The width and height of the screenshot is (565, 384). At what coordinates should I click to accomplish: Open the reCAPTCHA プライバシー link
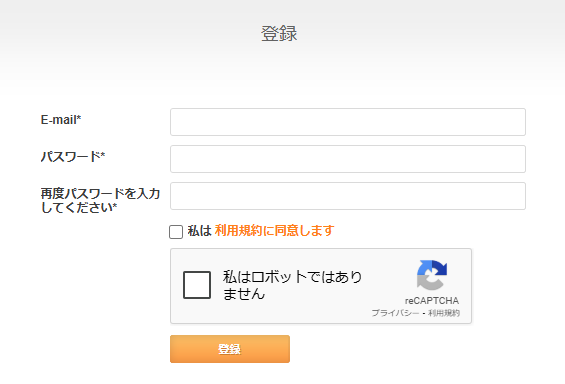(395, 313)
